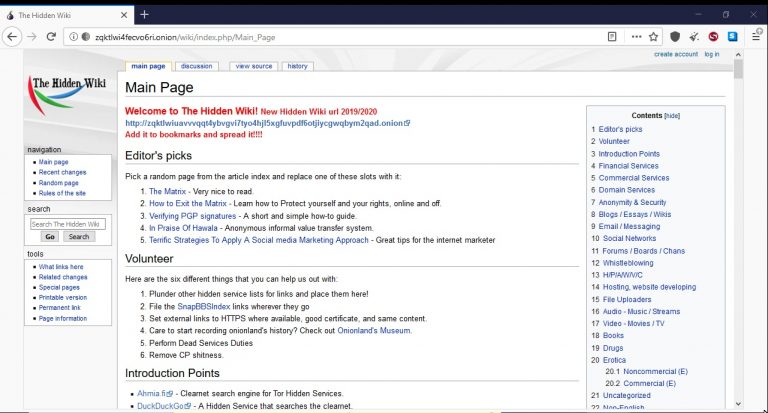Click the page scrollbar down arrow

[x=738, y=404]
